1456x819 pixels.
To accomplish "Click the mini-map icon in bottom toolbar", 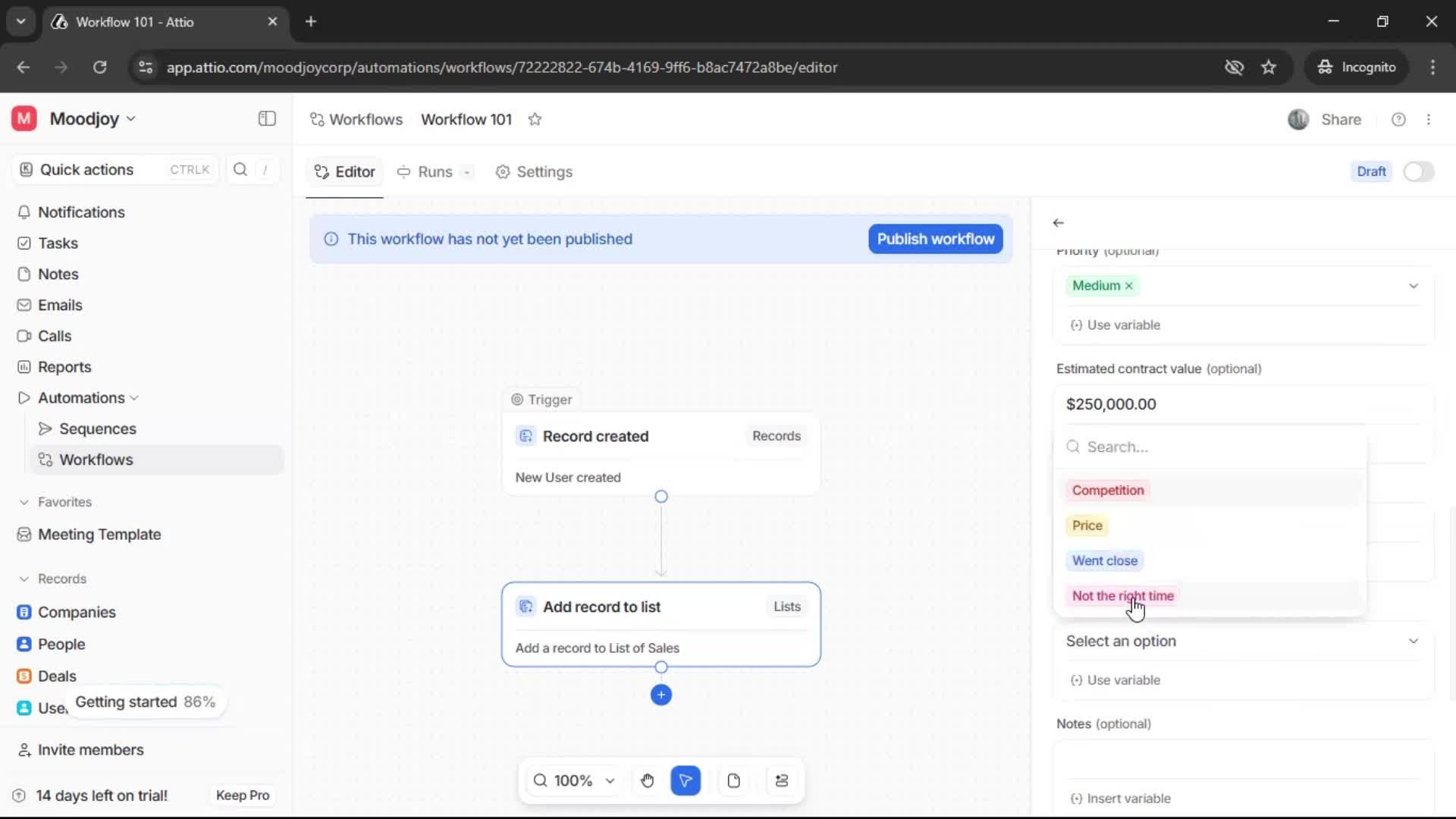I will point(782,780).
